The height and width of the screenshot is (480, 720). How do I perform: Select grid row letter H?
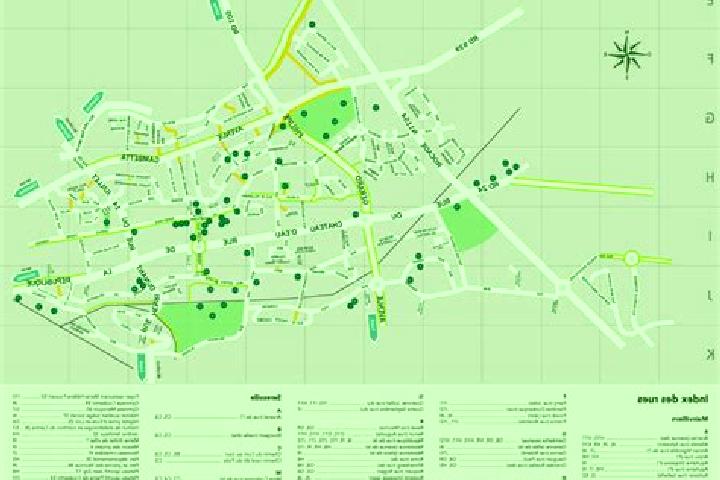click(x=710, y=177)
